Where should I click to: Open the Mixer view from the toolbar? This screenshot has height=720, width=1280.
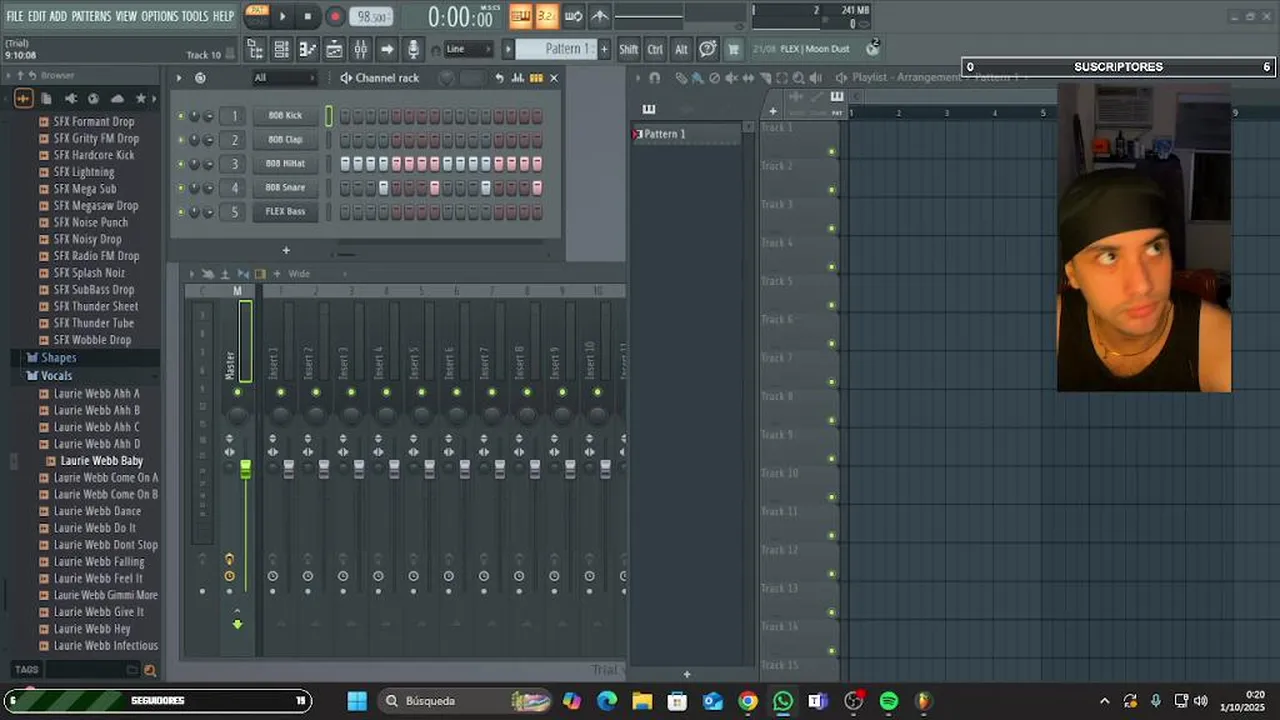(361, 49)
